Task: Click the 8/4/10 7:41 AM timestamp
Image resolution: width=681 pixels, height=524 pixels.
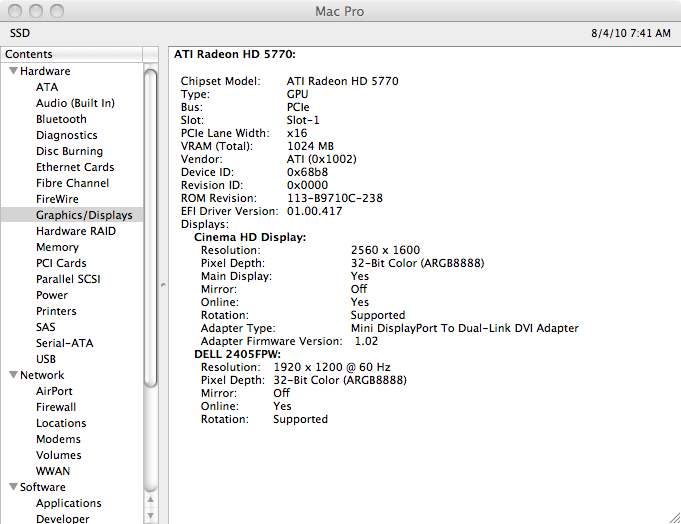Action: click(631, 33)
